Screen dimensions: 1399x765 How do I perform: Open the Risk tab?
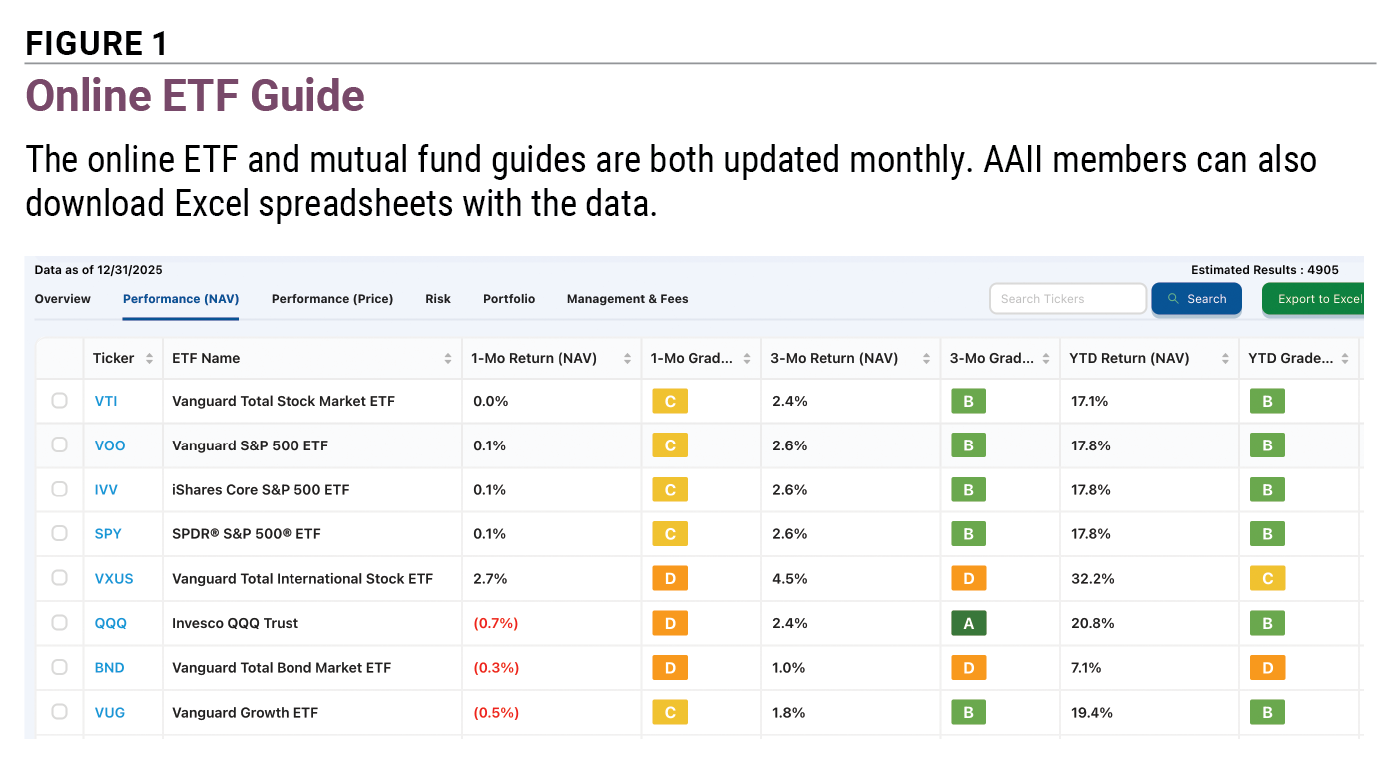click(x=438, y=299)
